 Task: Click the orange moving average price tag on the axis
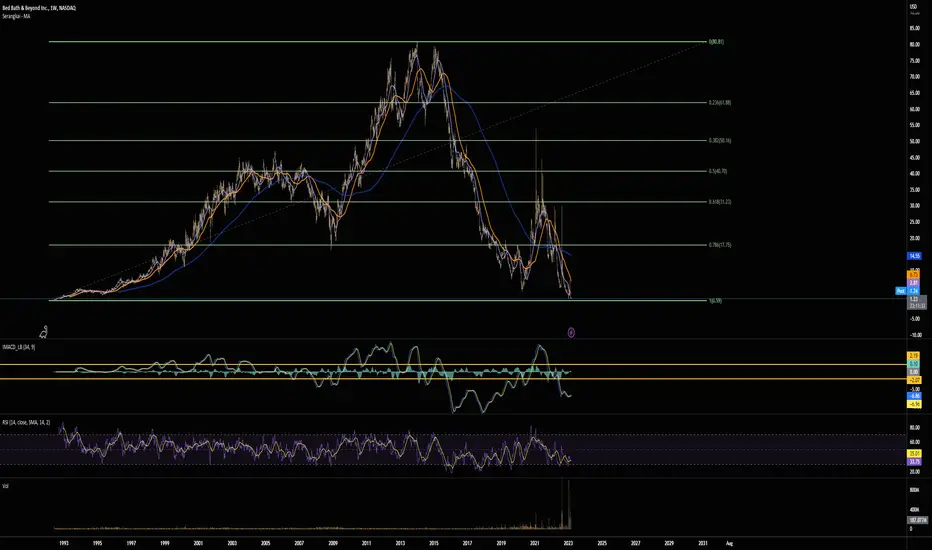point(914,275)
